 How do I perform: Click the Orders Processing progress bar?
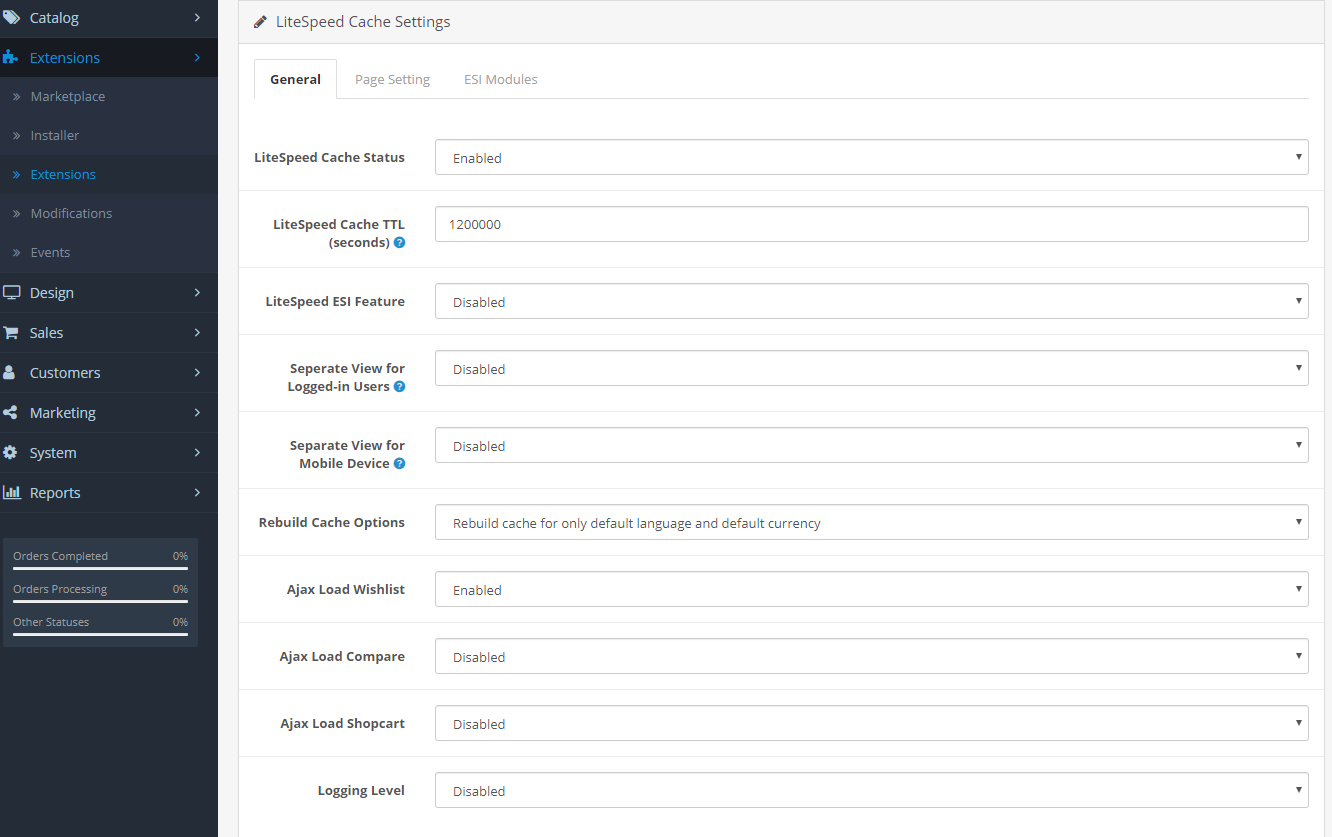100,601
